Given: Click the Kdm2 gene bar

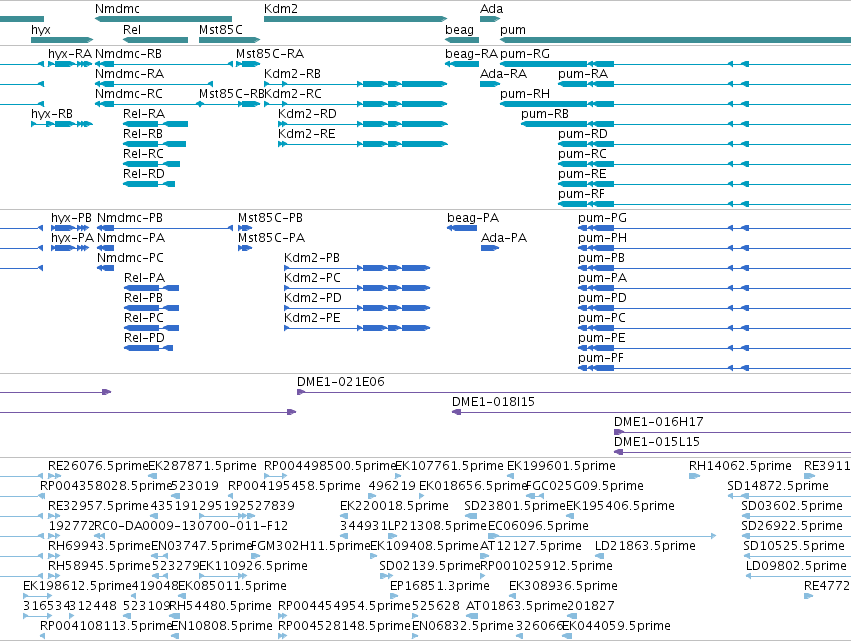Looking at the screenshot, I should coord(355,19).
